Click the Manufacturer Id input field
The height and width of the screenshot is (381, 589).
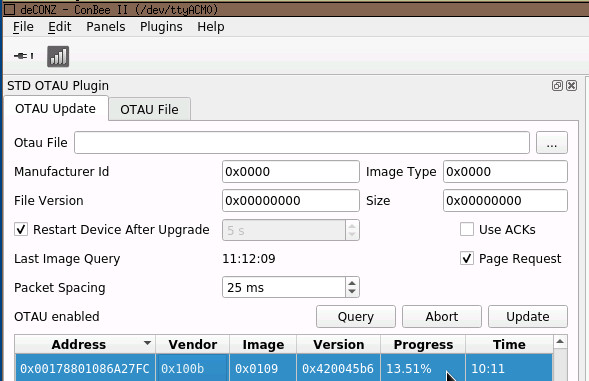tap(291, 172)
